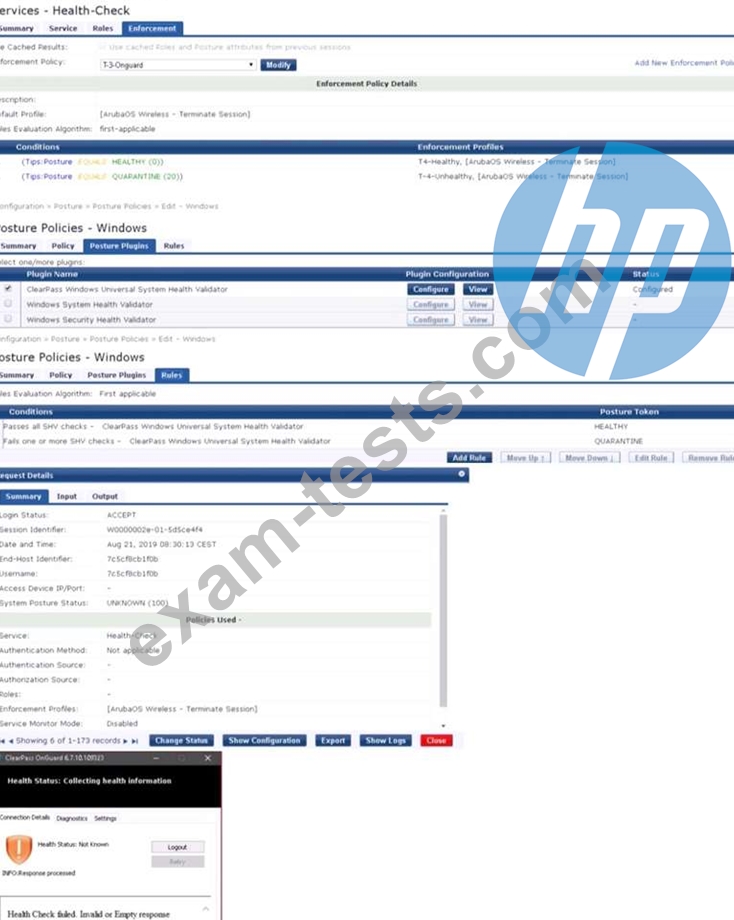Configure the ClearPass Windows Universal System Health Validator
The image size is (734, 920).
[x=431, y=289]
